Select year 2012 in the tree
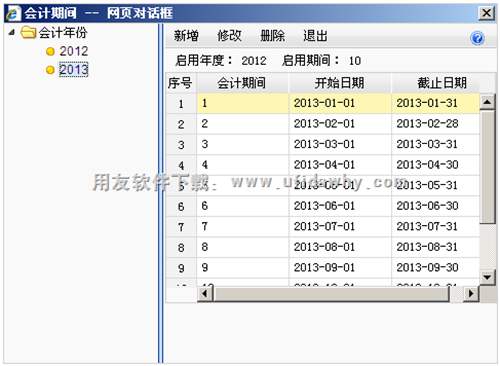Viewport: 500px width, 366px height. click(x=74, y=51)
